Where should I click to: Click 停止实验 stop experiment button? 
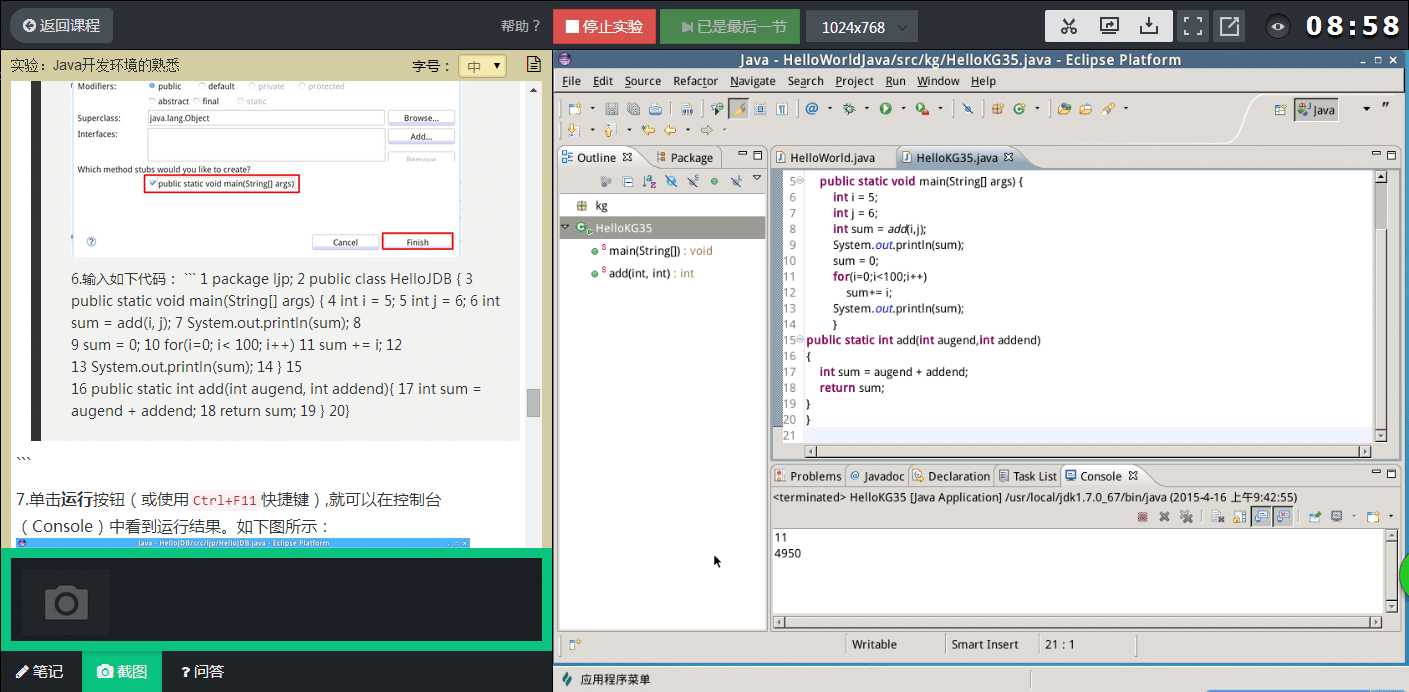(603, 27)
